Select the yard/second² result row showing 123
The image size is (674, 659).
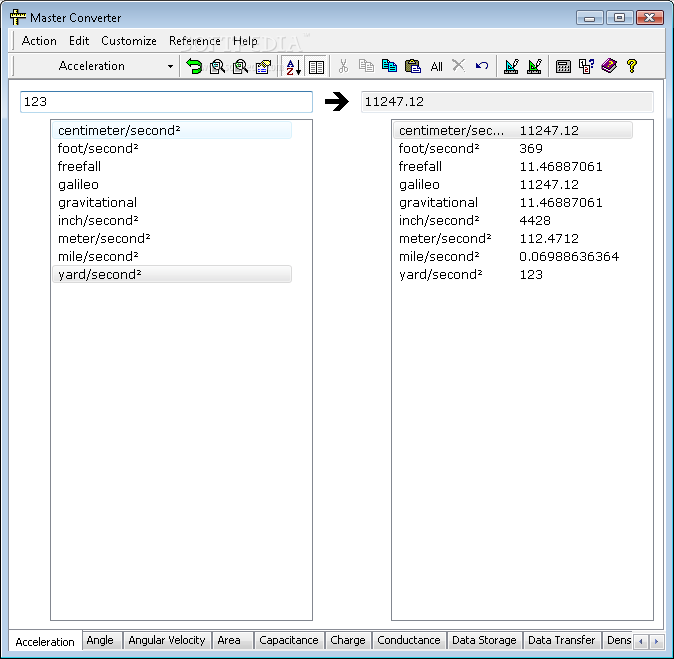coord(513,274)
